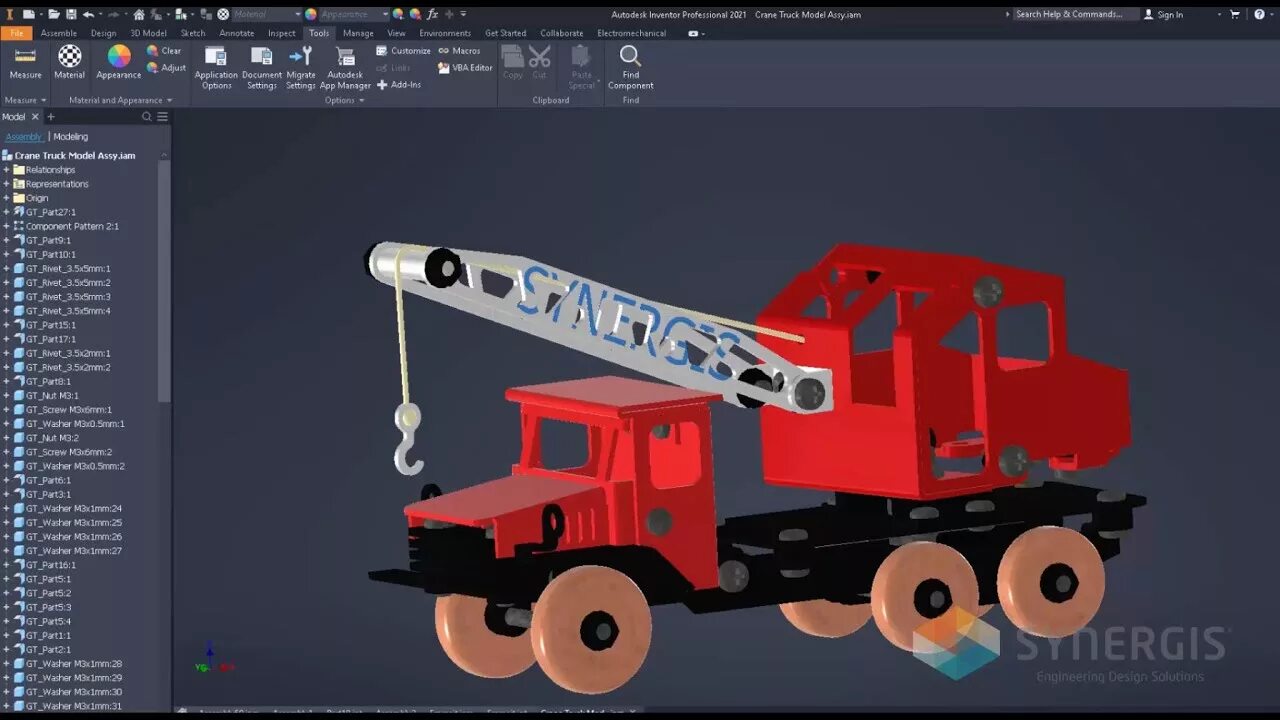The image size is (1280, 720).
Task: Search the Model browser with magnifier icon
Action: coord(146,117)
